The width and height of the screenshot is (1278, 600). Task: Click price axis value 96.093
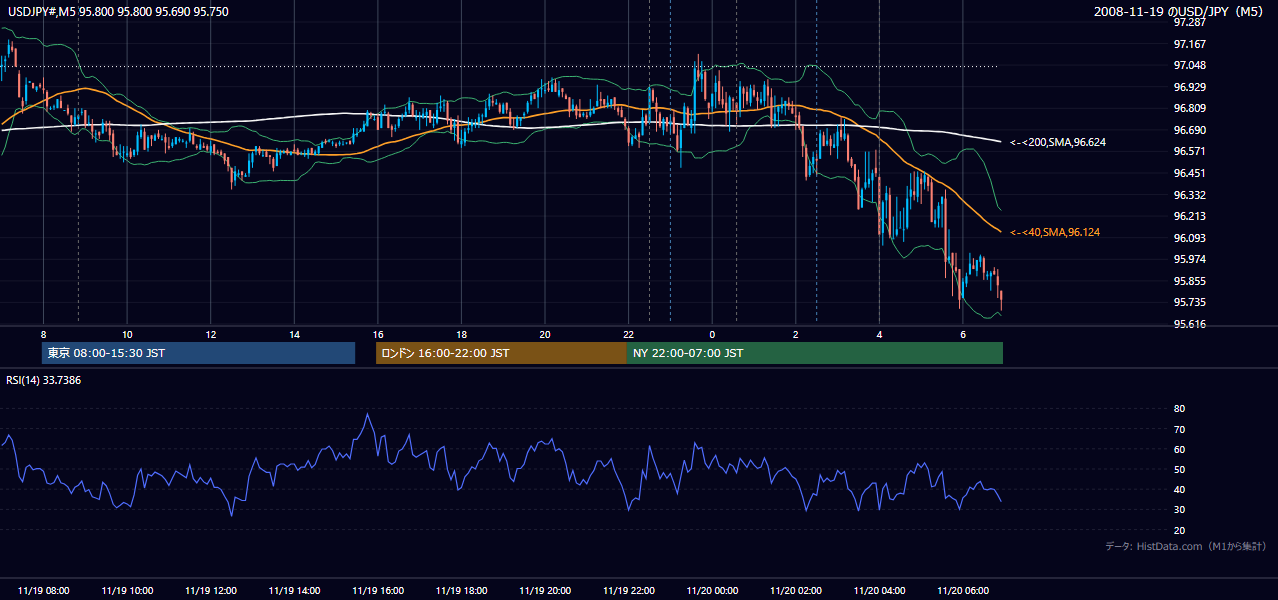tap(1189, 238)
